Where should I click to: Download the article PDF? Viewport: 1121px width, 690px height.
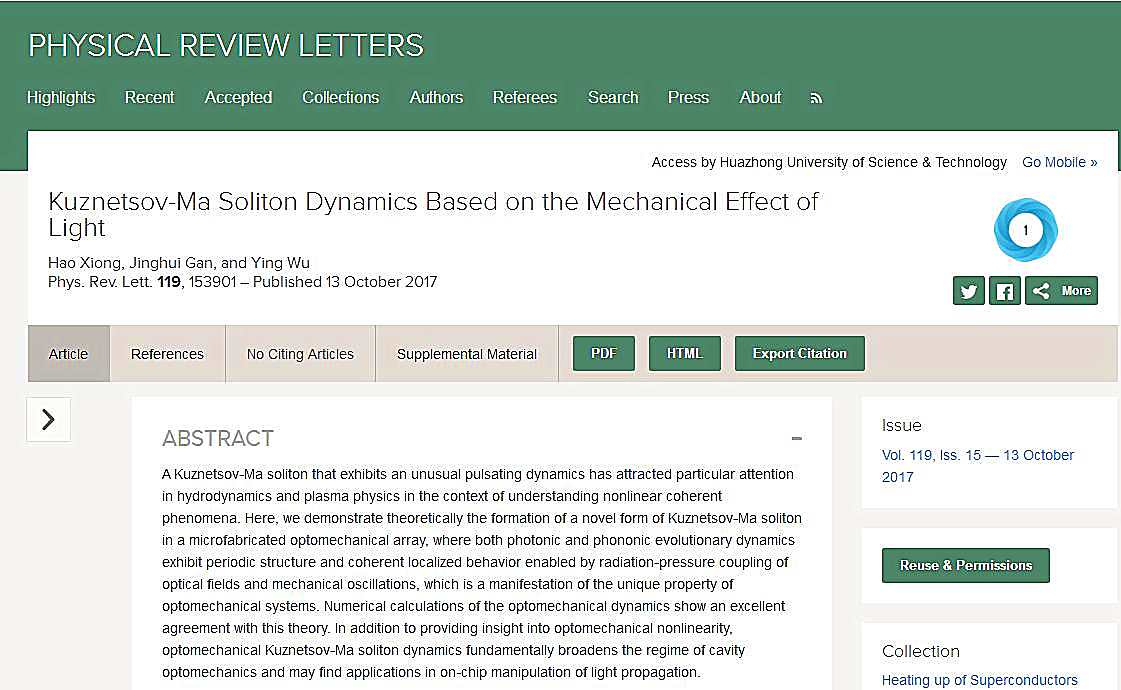604,354
